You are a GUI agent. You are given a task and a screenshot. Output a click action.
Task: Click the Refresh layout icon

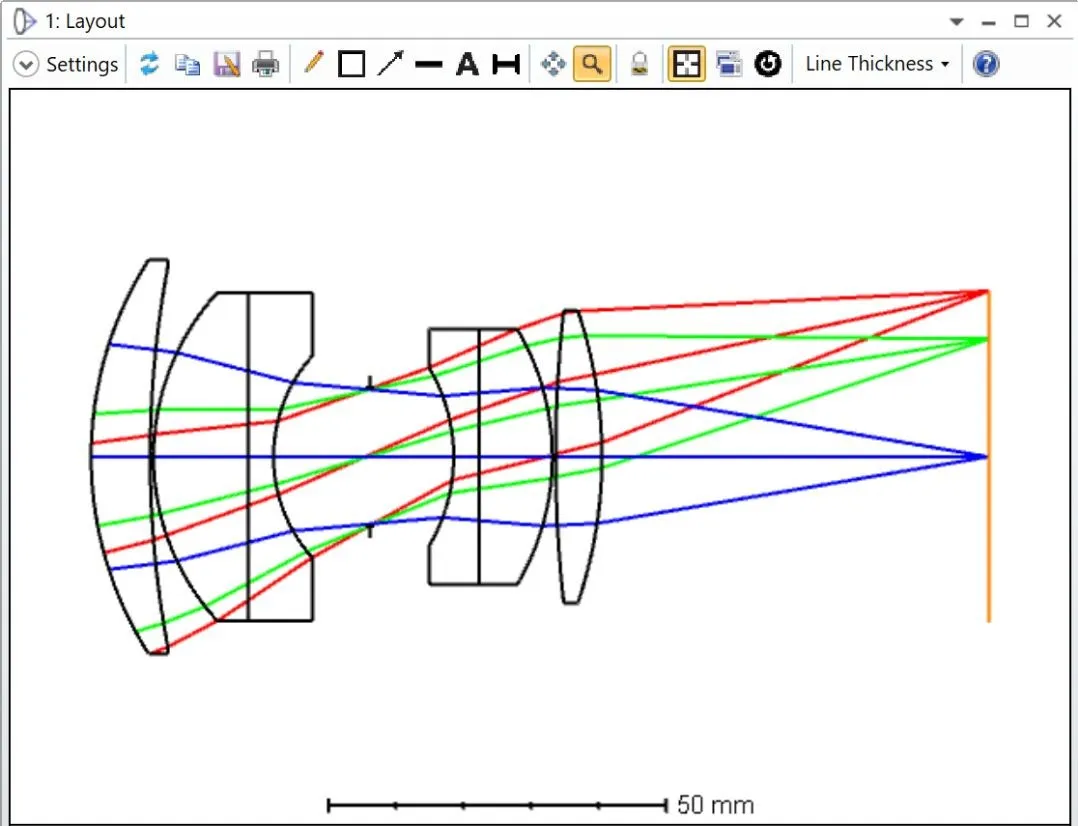click(x=149, y=65)
